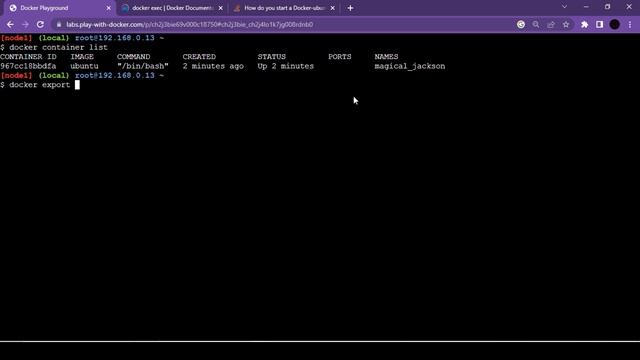Open the Chrome three-dot menu

[x=630, y=24]
